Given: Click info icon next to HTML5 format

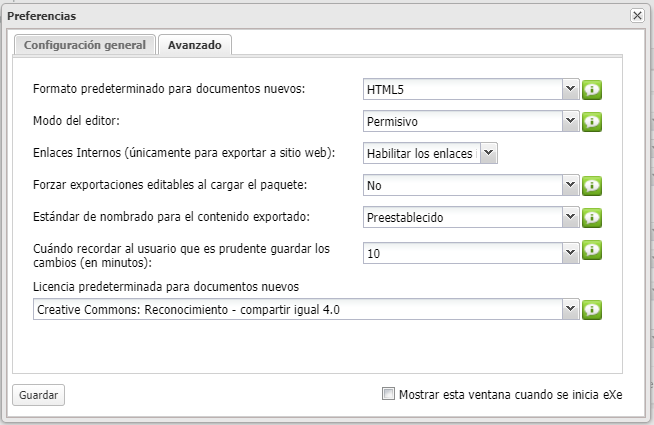Looking at the screenshot, I should pyautogui.click(x=592, y=90).
